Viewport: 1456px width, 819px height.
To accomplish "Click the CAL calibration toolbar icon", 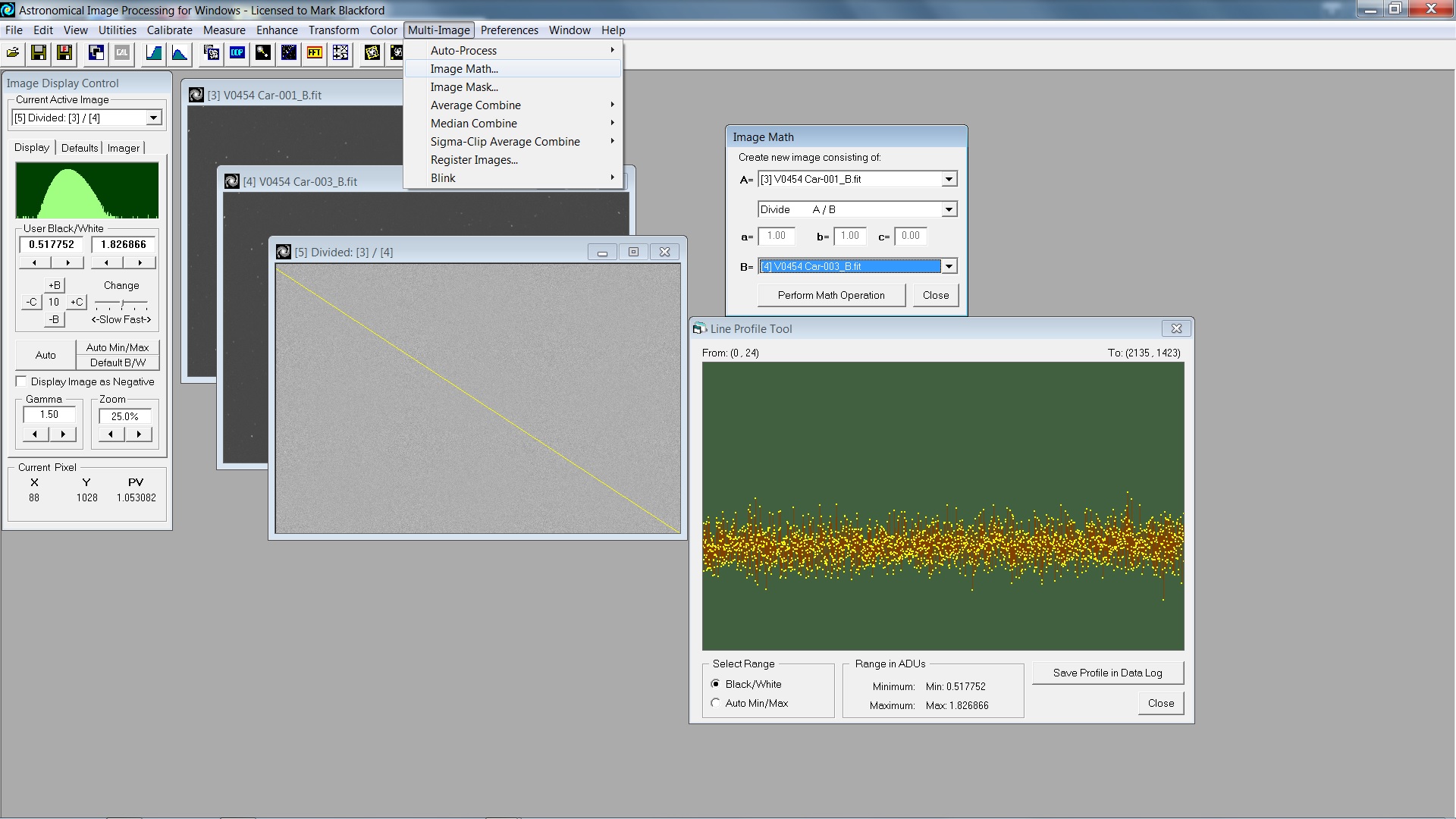I will tap(122, 52).
